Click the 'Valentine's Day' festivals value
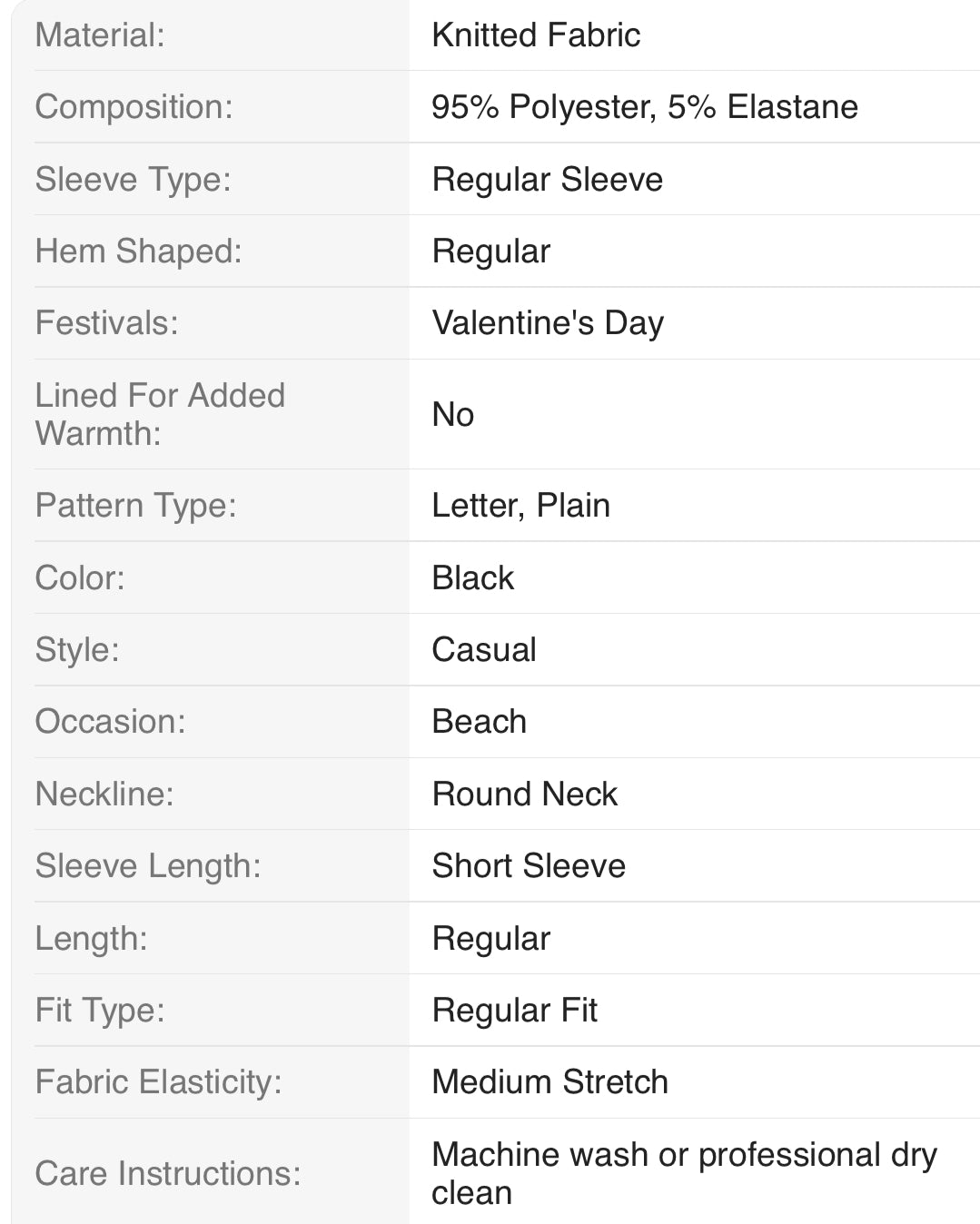This screenshot has height=1224, width=980. coord(548,323)
